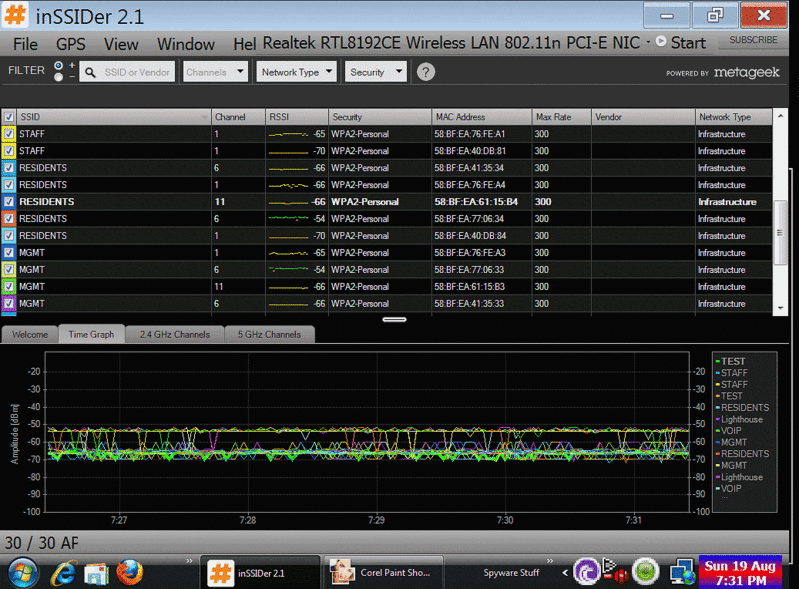
Task: Switch to the Welcome tab
Action: click(x=30, y=335)
